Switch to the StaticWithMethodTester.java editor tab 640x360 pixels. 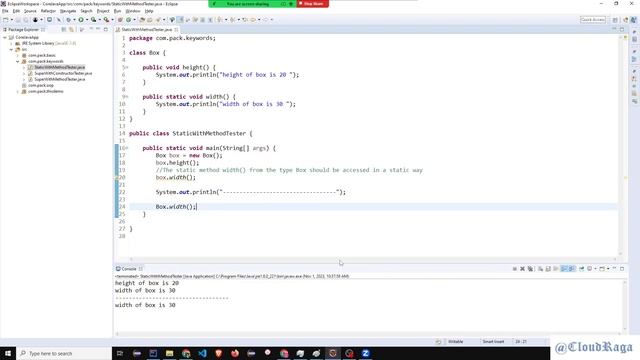[x=147, y=29]
